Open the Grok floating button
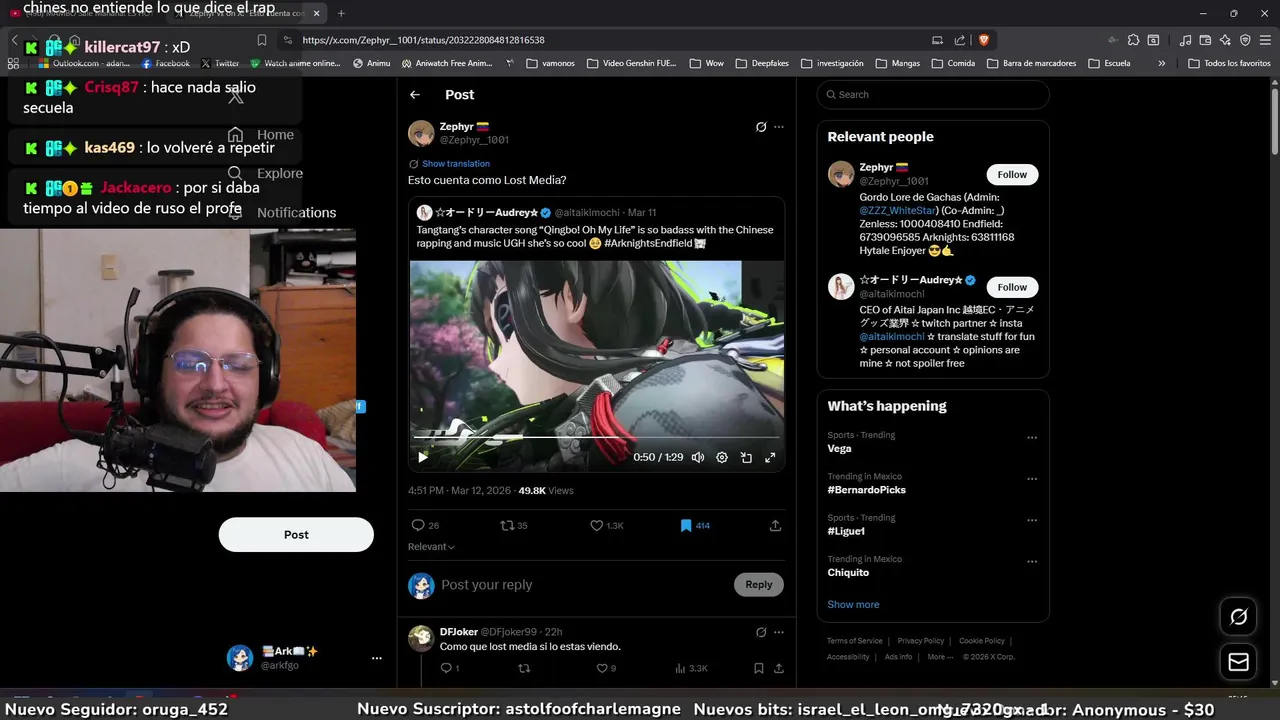 [x=1238, y=617]
